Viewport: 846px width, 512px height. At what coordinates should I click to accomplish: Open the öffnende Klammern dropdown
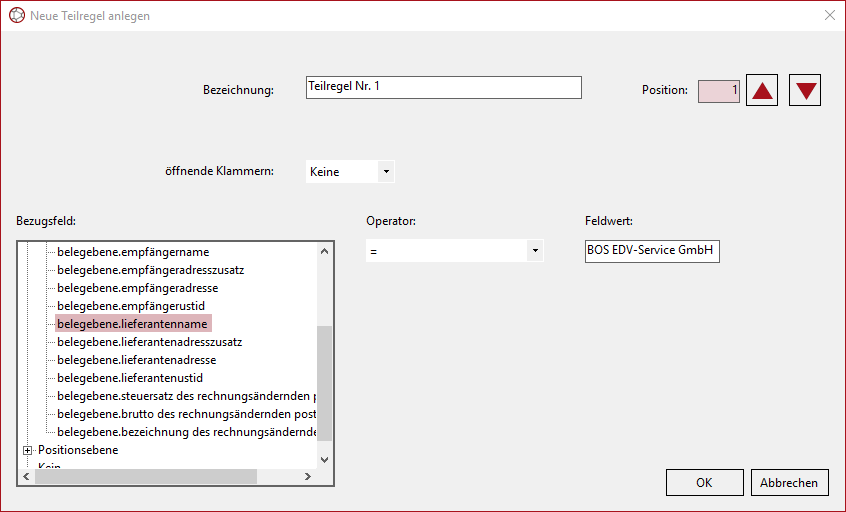(386, 172)
